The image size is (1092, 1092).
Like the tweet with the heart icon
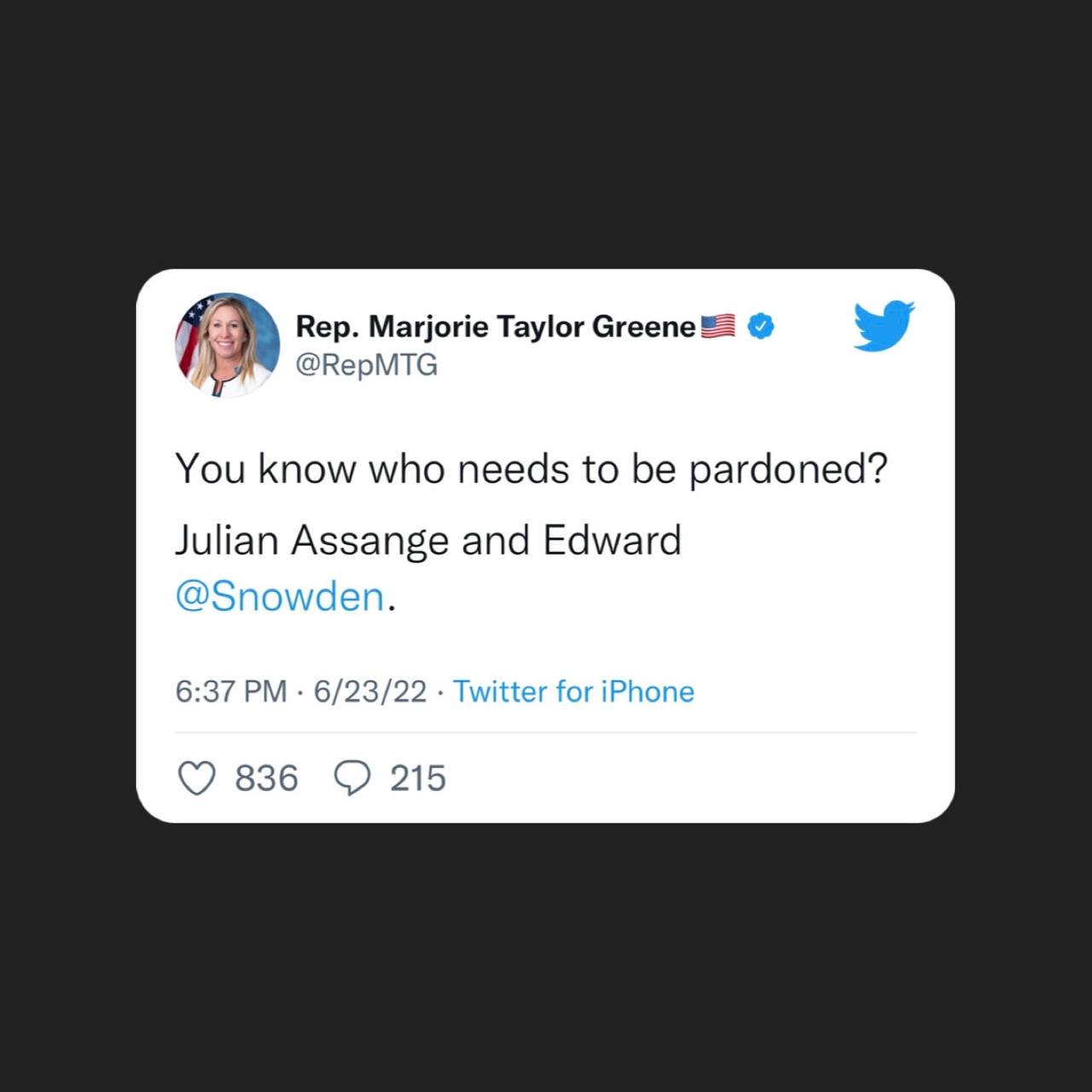196,778
